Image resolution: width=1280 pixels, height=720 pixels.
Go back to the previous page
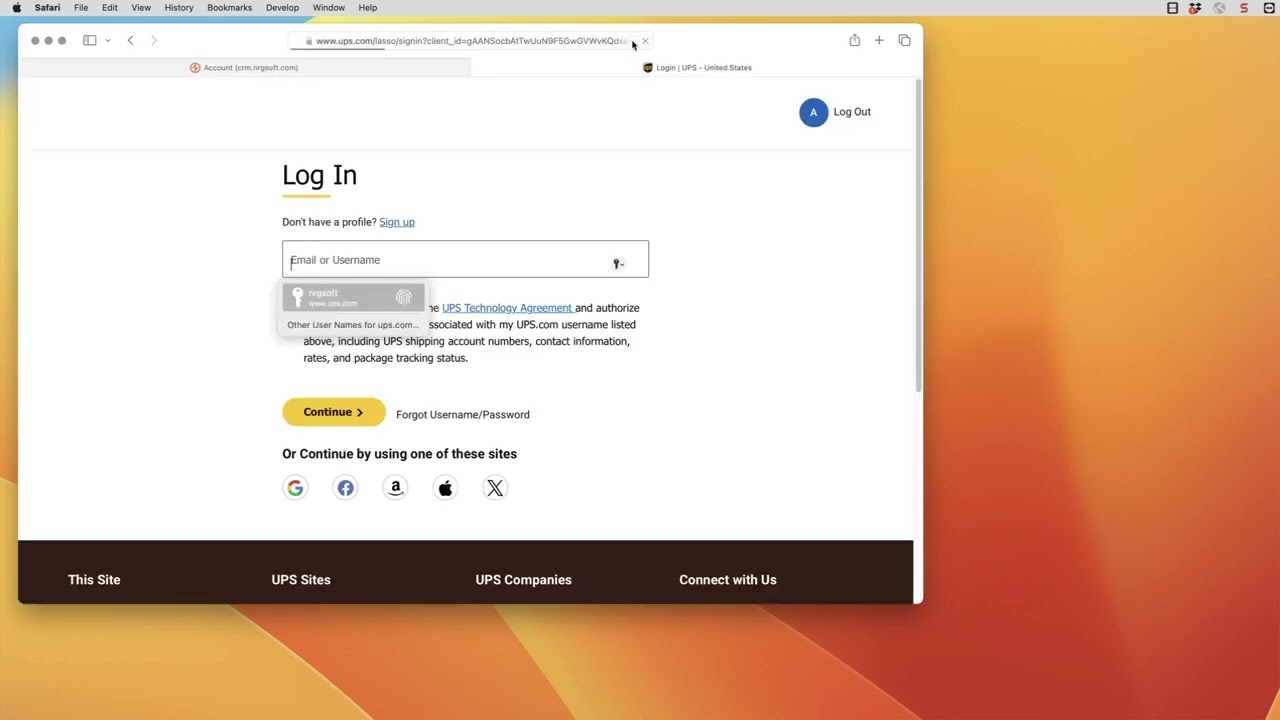coord(130,41)
